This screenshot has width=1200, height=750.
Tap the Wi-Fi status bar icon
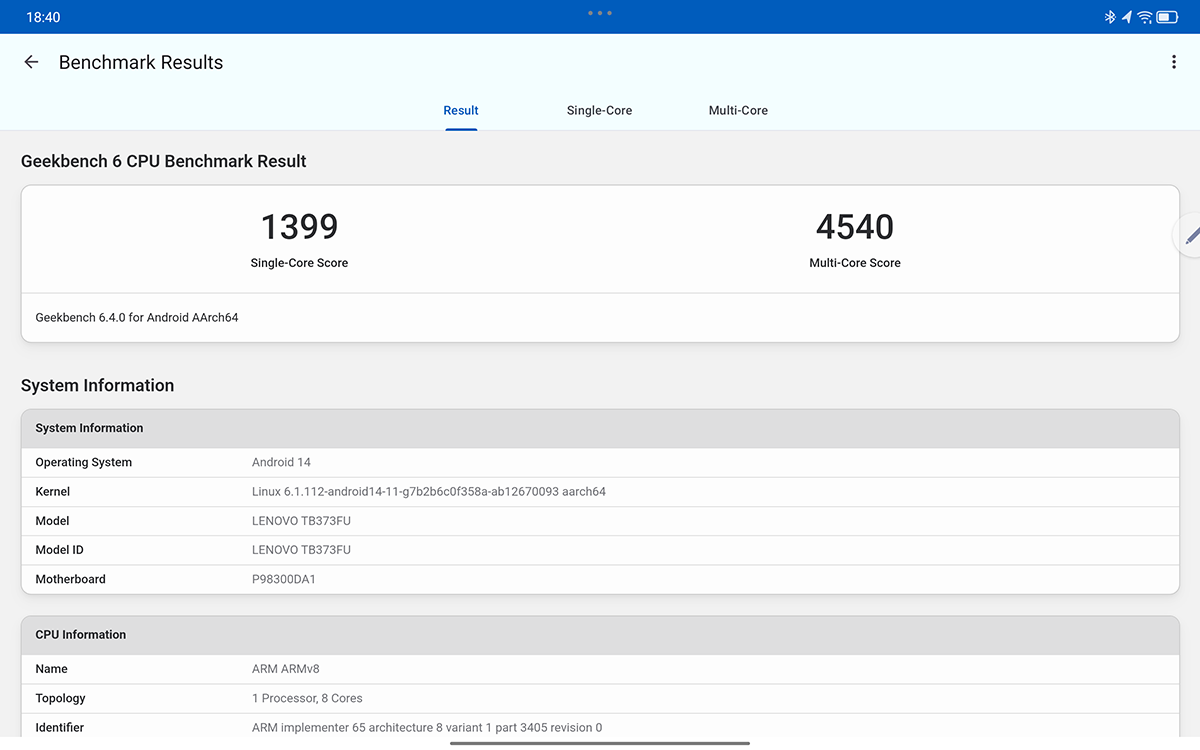1146,17
